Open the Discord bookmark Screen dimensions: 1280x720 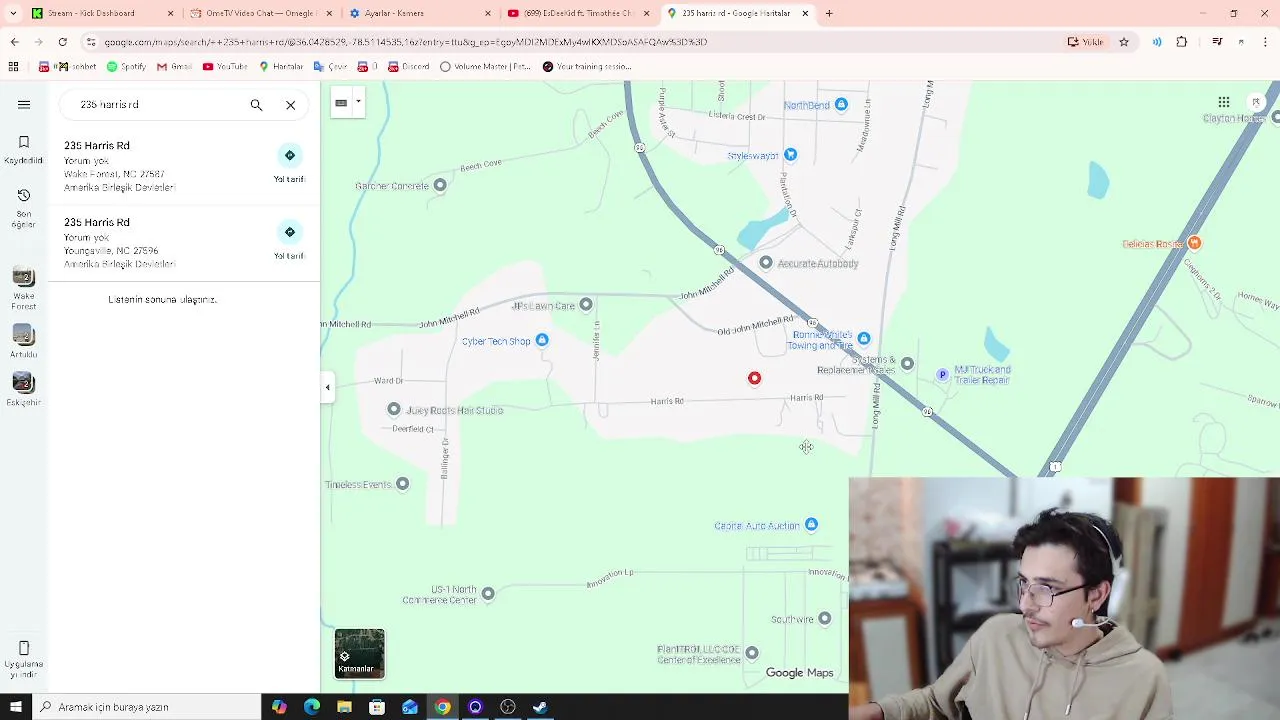point(407,67)
